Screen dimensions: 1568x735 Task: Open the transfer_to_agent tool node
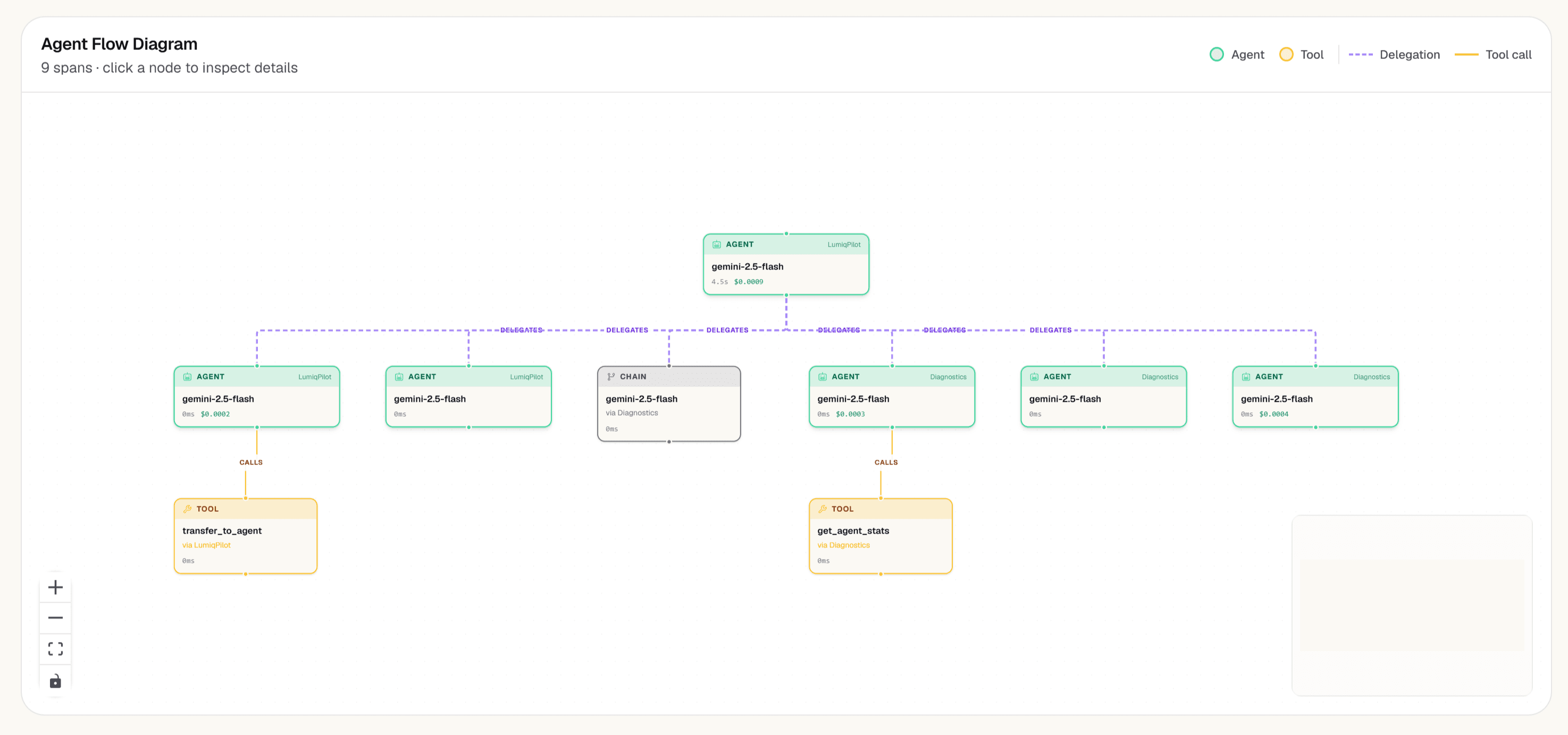click(x=245, y=535)
